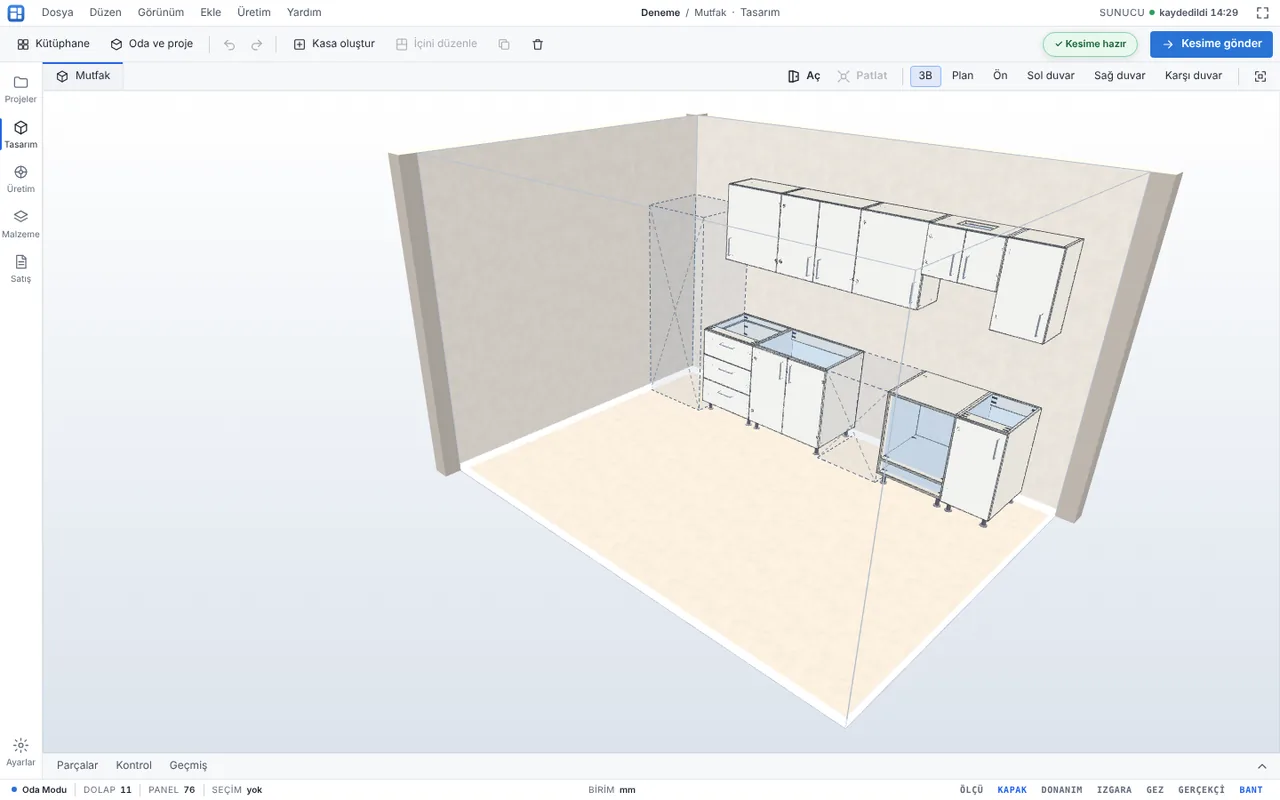1280x800 pixels.
Task: Open the Parçalar bottom tab
Action: [x=77, y=766]
